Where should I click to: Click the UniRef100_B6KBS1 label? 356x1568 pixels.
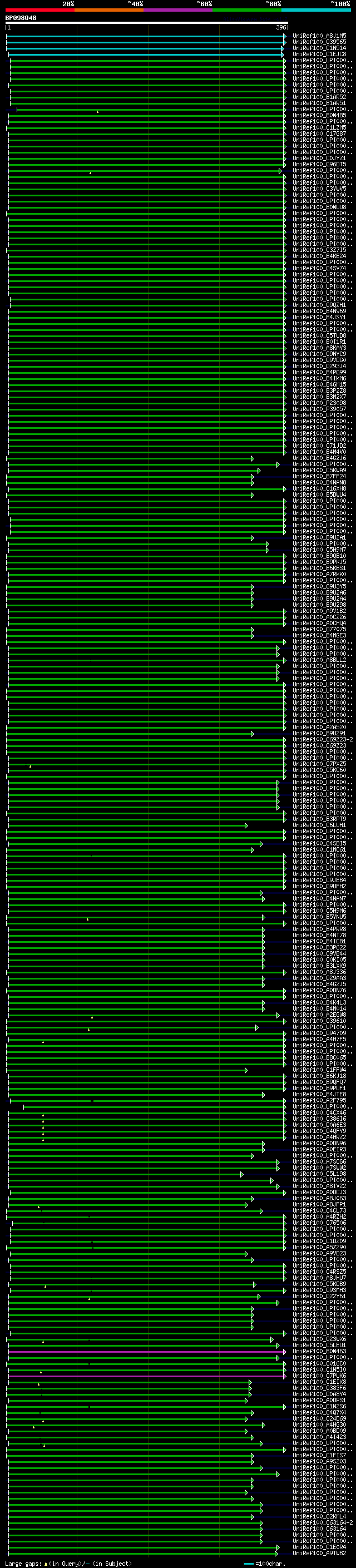point(319,568)
